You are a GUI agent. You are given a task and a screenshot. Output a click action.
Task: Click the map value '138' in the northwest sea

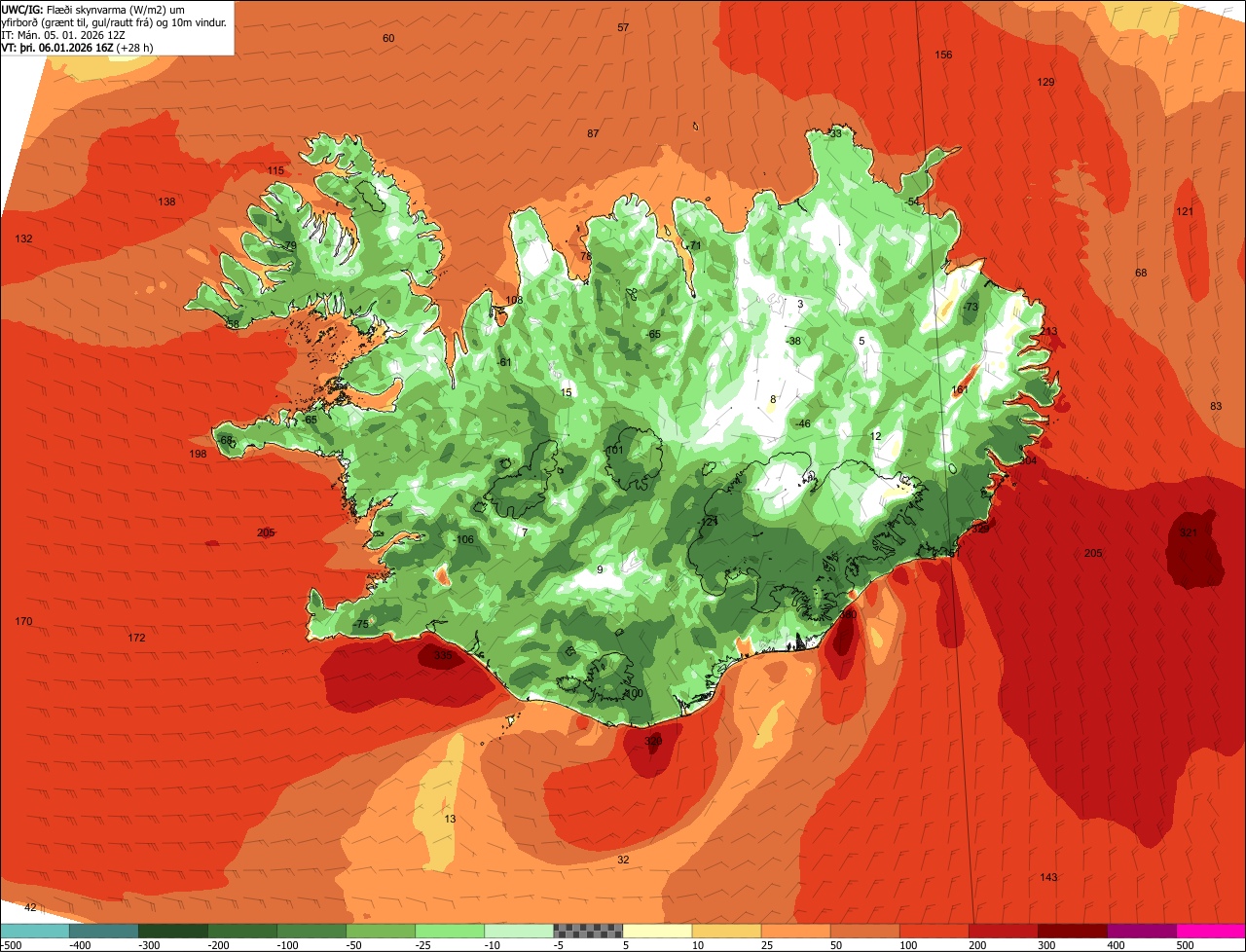(167, 201)
